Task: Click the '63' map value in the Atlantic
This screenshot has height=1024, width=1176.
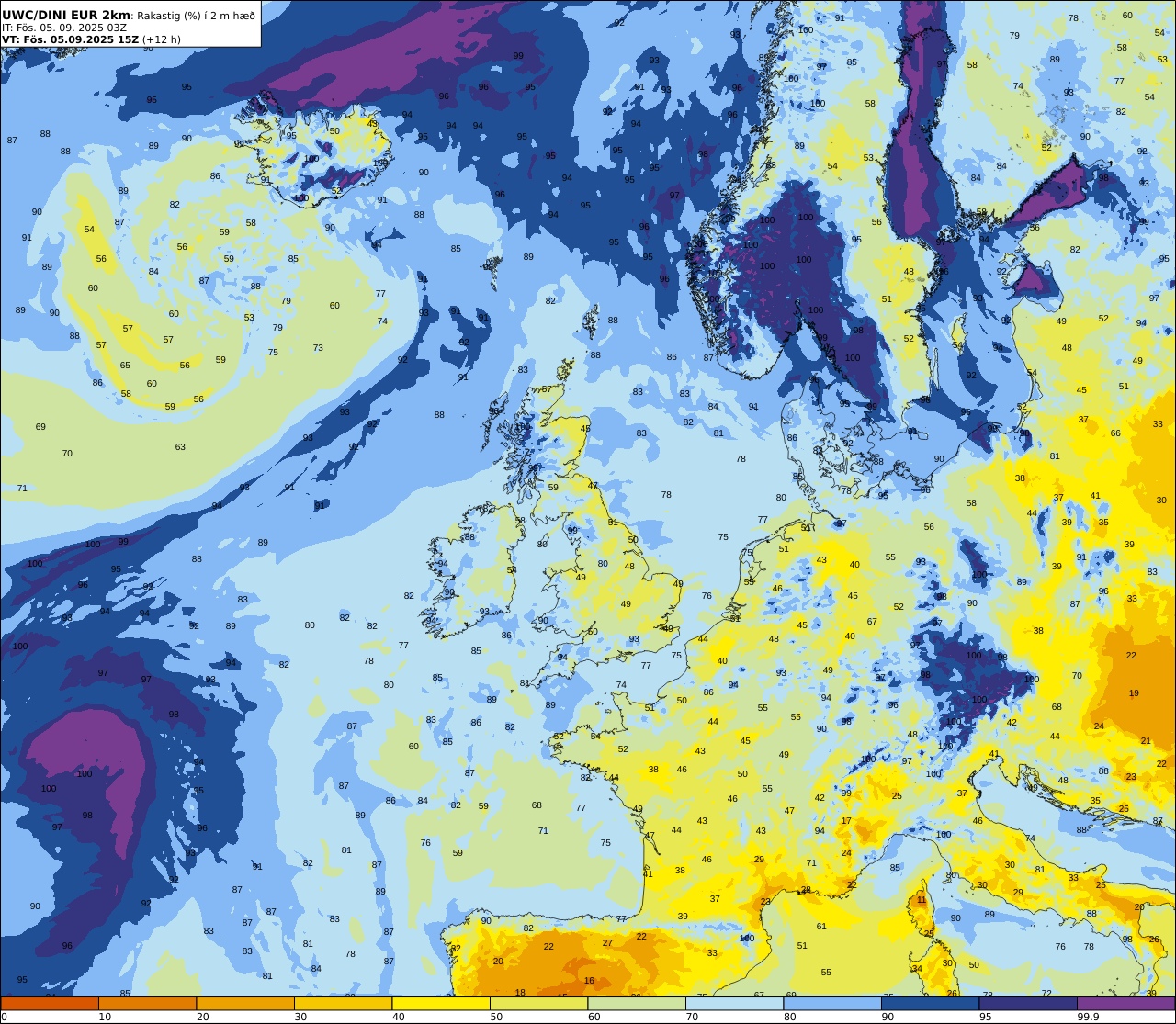Action: pyautogui.click(x=180, y=447)
